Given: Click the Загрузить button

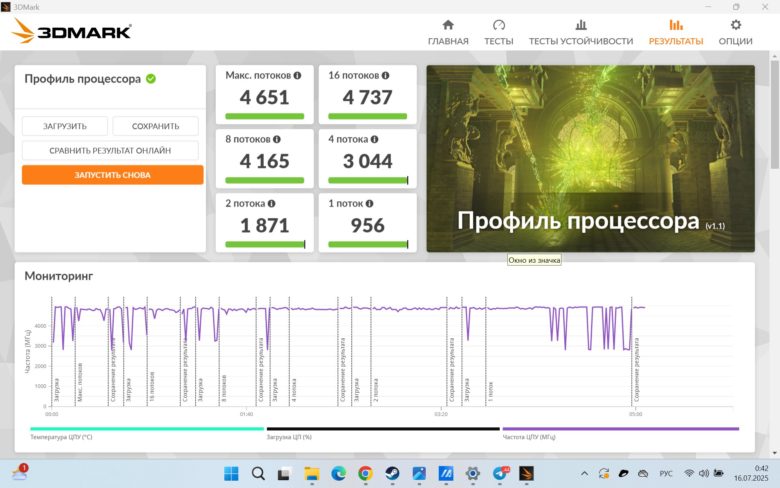Looking at the screenshot, I should [65, 126].
